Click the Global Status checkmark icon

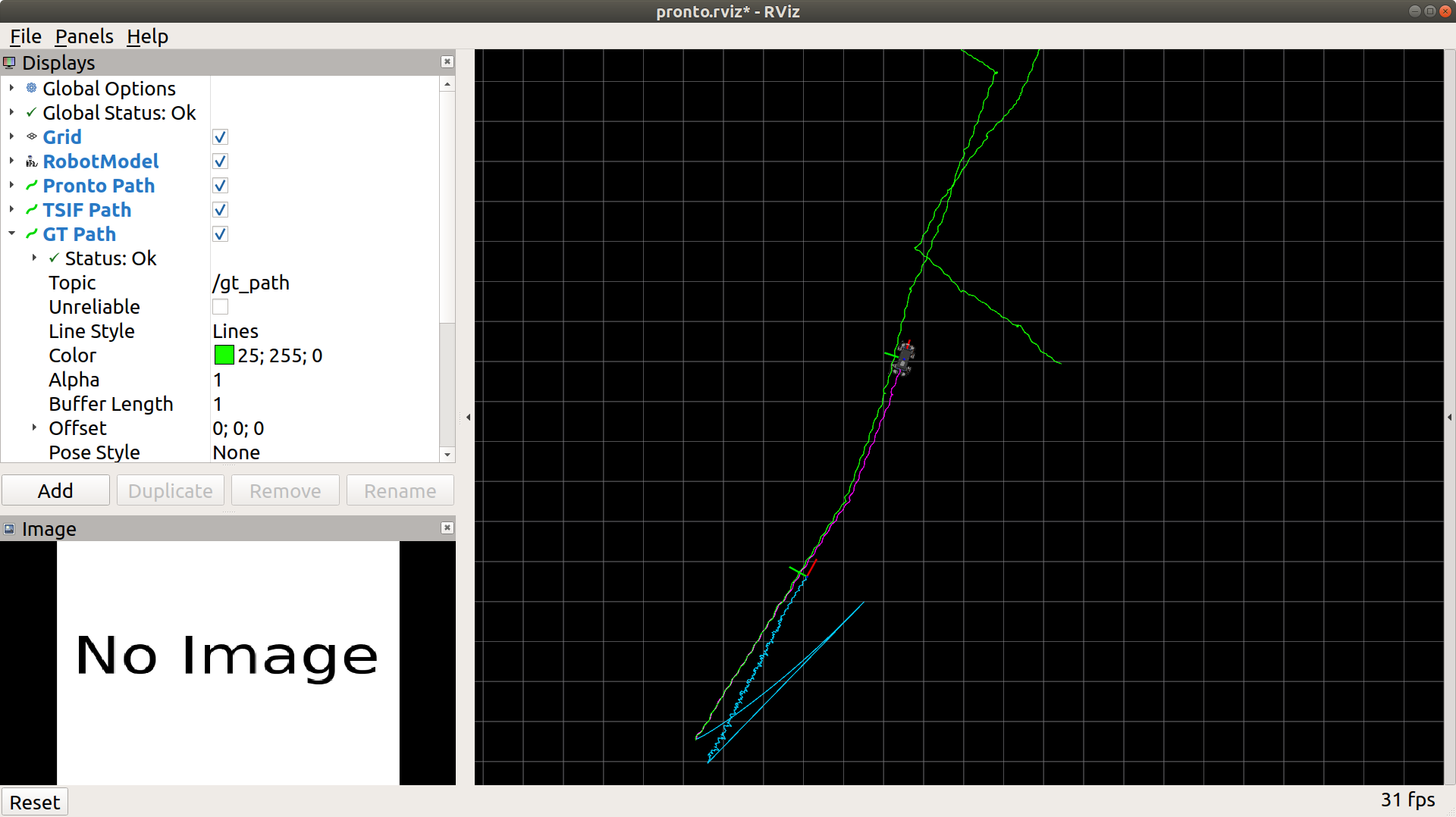pos(31,112)
